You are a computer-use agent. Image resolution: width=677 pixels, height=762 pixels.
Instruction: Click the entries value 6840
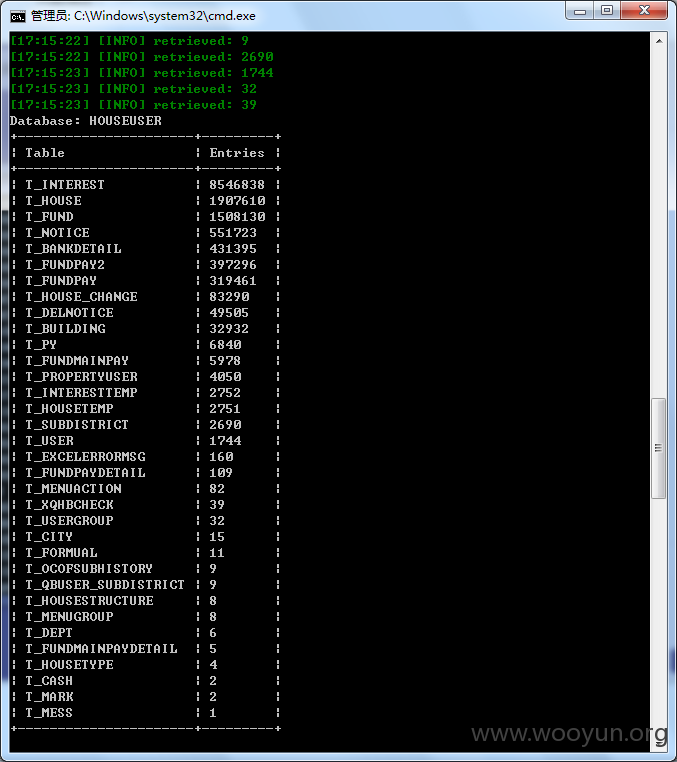pyautogui.click(x=226, y=345)
